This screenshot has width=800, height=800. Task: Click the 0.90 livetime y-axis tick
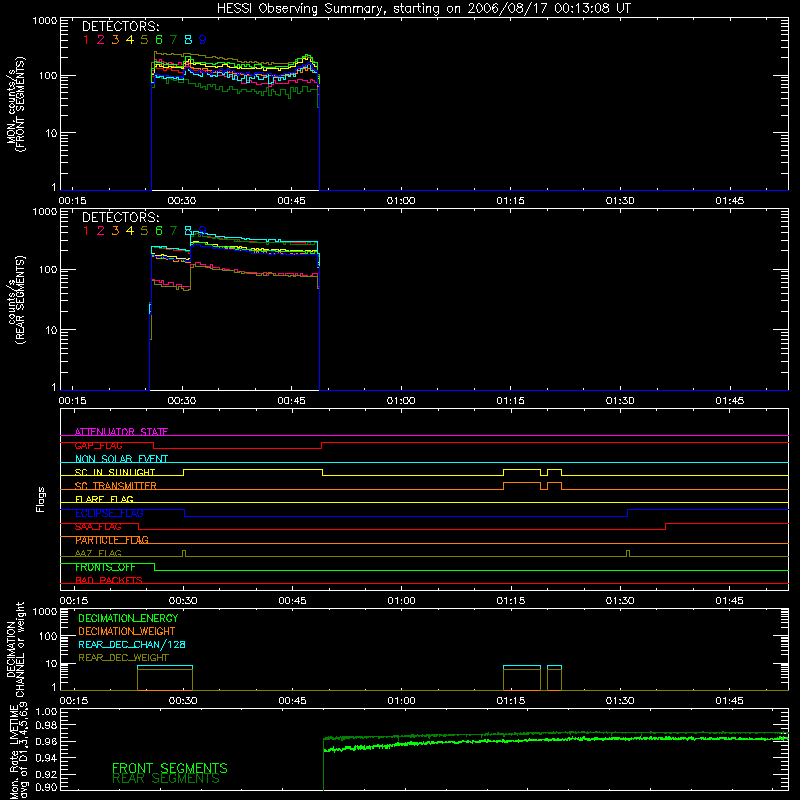tap(46, 787)
